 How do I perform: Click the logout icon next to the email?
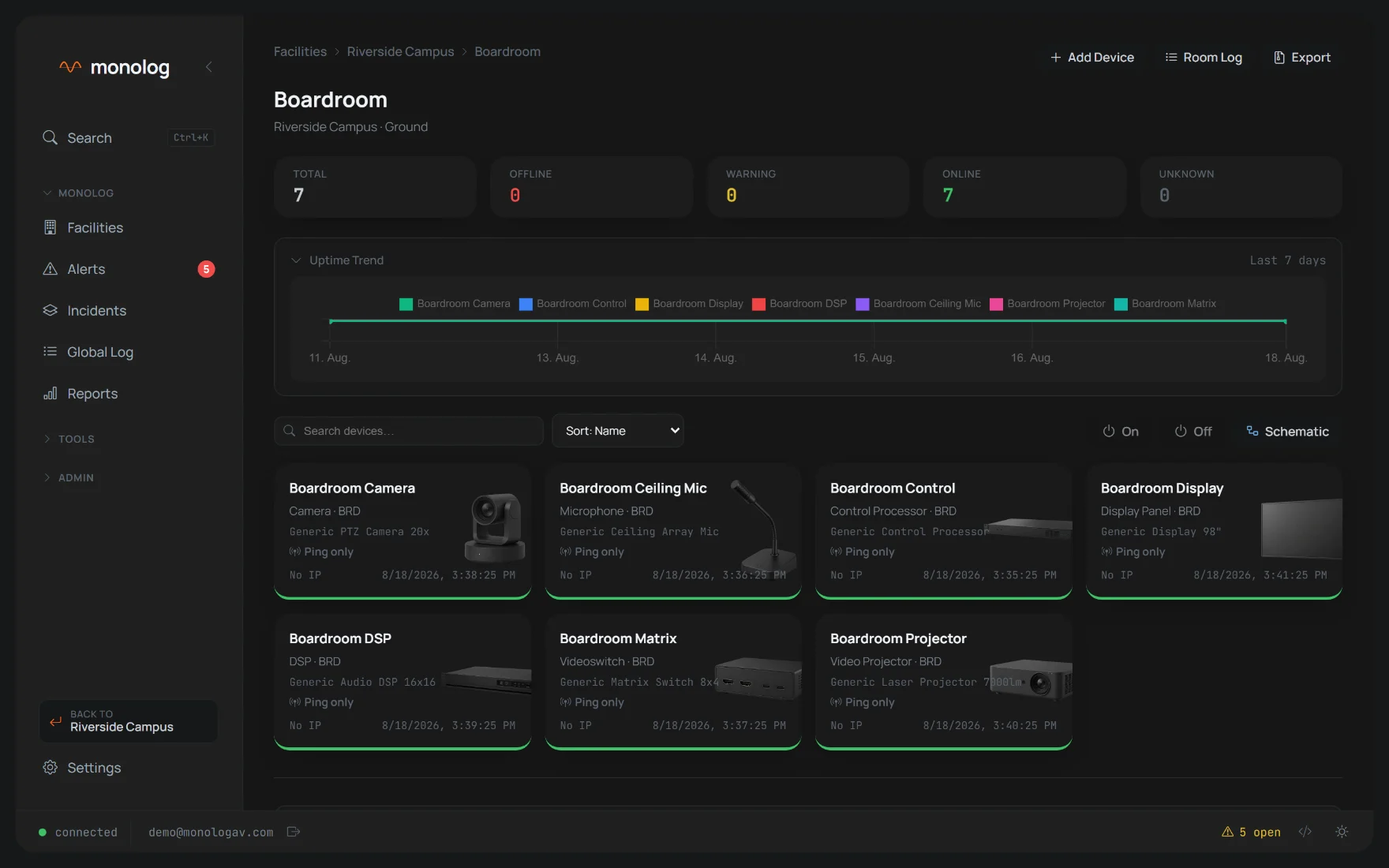click(x=294, y=832)
